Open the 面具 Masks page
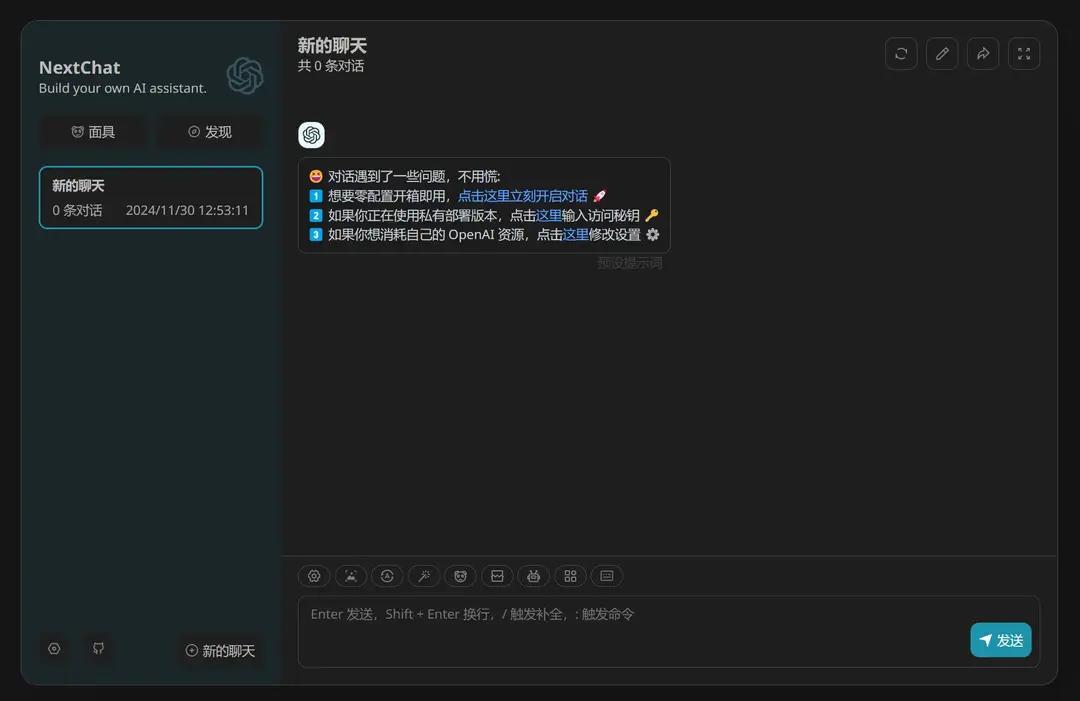The width and height of the screenshot is (1080, 701). click(x=92, y=131)
